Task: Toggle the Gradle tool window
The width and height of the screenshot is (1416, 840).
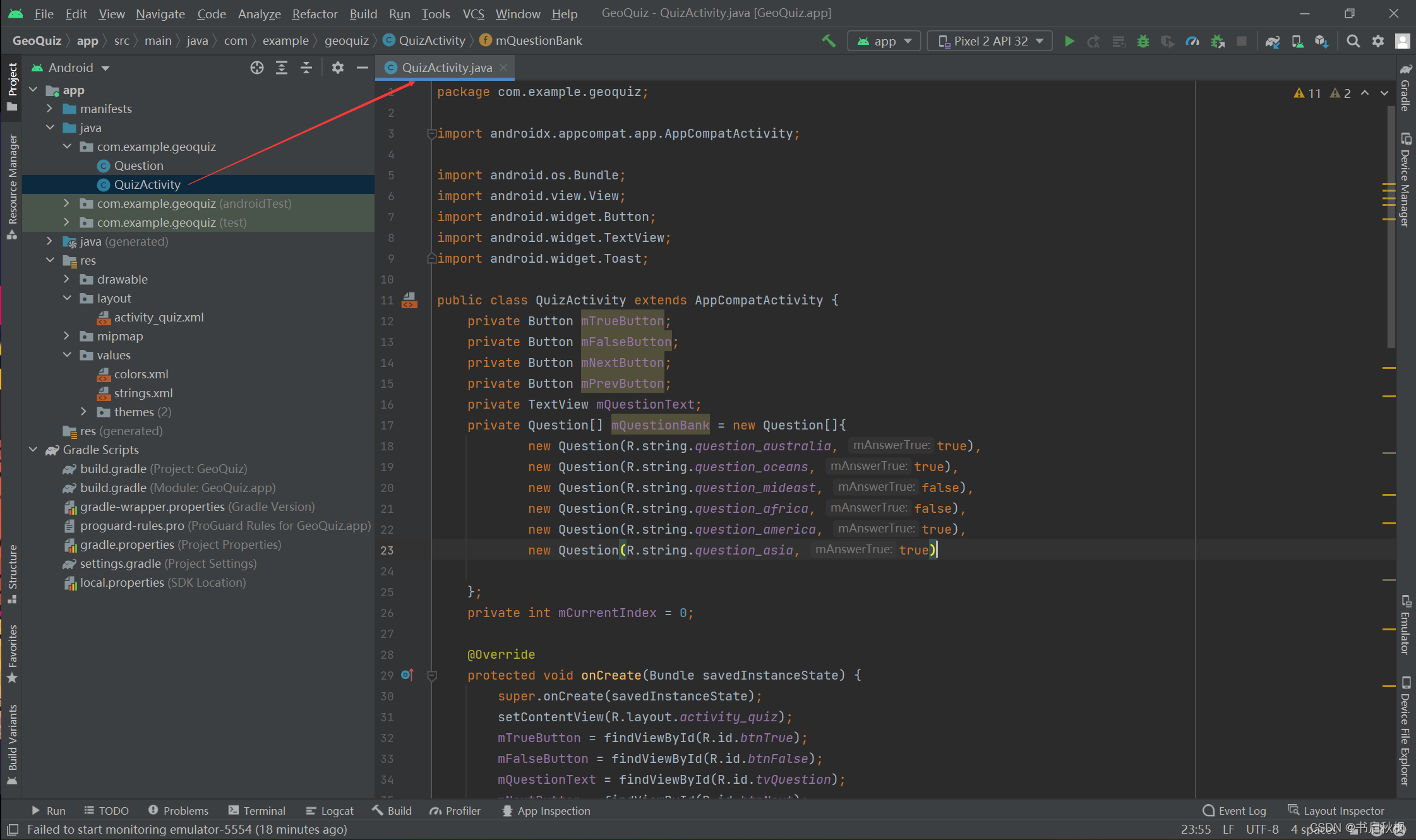Action: (1405, 87)
